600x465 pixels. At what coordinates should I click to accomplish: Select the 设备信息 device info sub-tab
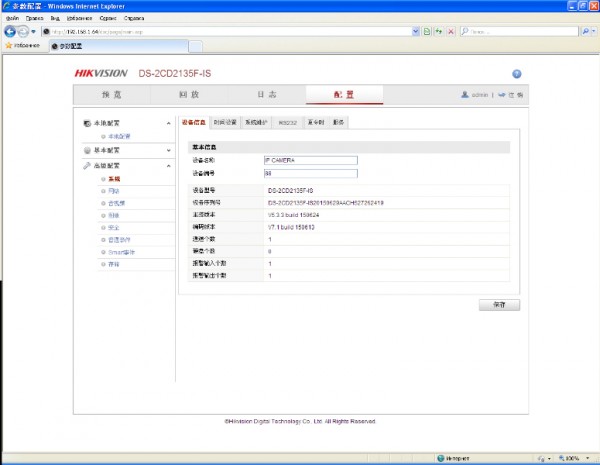click(194, 122)
